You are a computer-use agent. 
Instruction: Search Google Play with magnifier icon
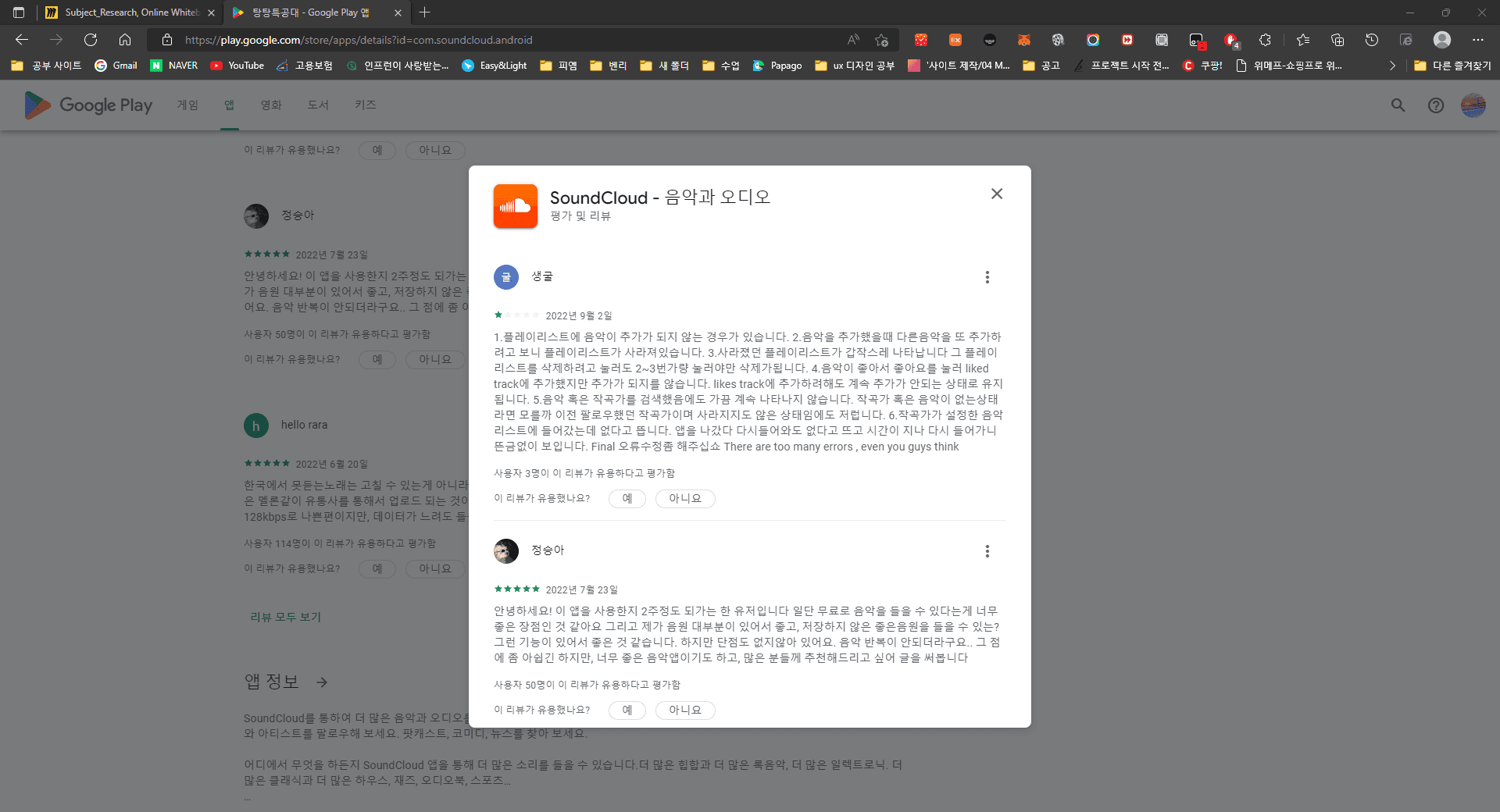coord(1398,105)
